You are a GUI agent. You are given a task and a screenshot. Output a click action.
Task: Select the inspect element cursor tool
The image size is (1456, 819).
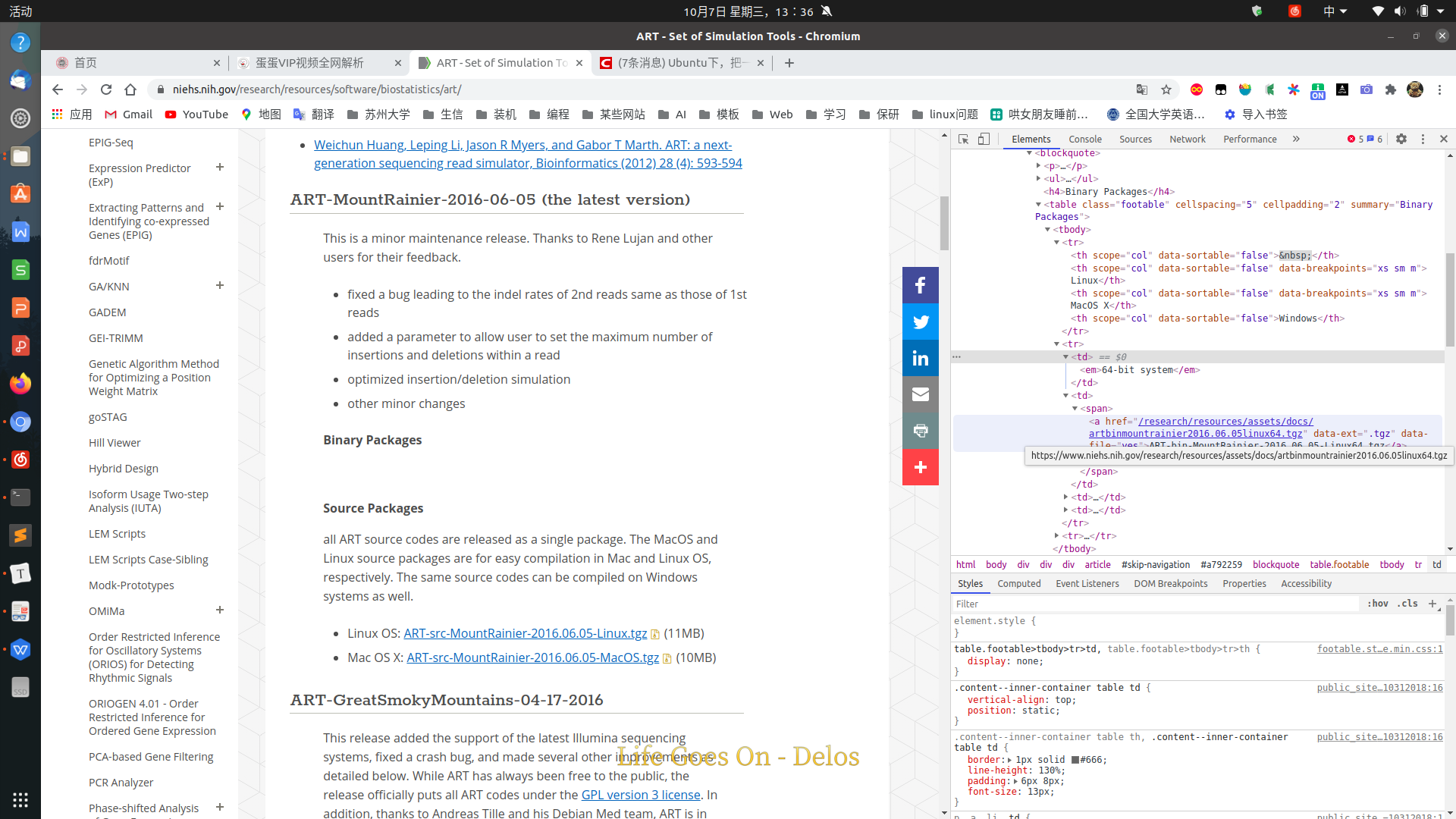pyautogui.click(x=963, y=140)
